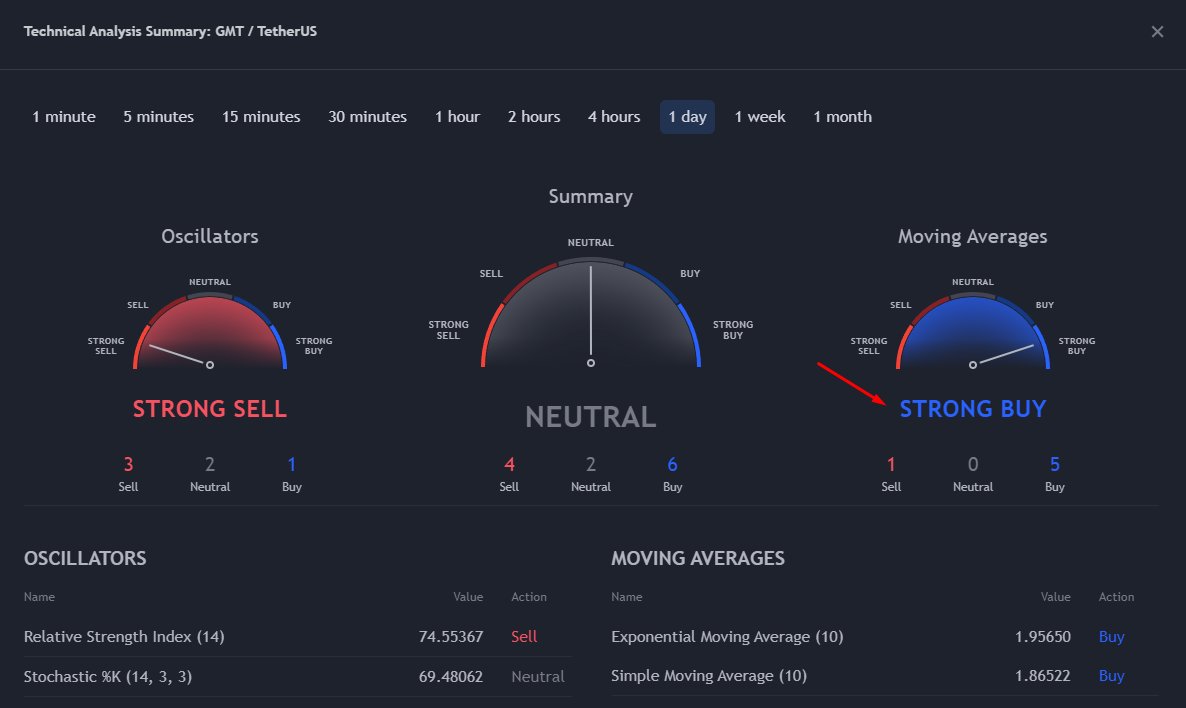The width and height of the screenshot is (1186, 708).
Task: Switch to the 1 week timeframe
Action: point(760,117)
